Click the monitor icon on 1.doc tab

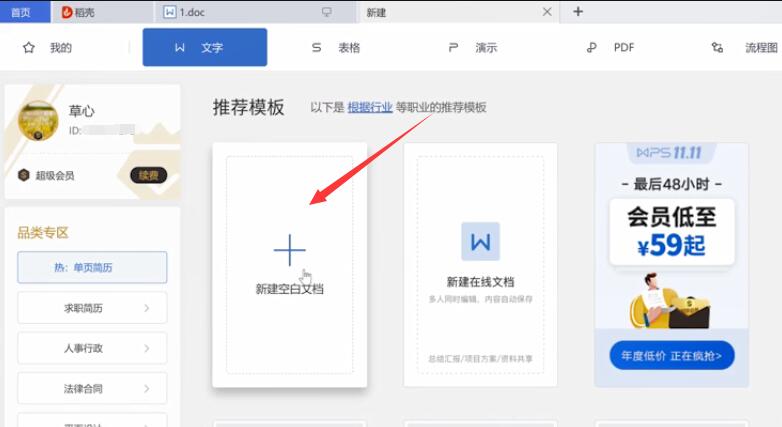(x=327, y=12)
